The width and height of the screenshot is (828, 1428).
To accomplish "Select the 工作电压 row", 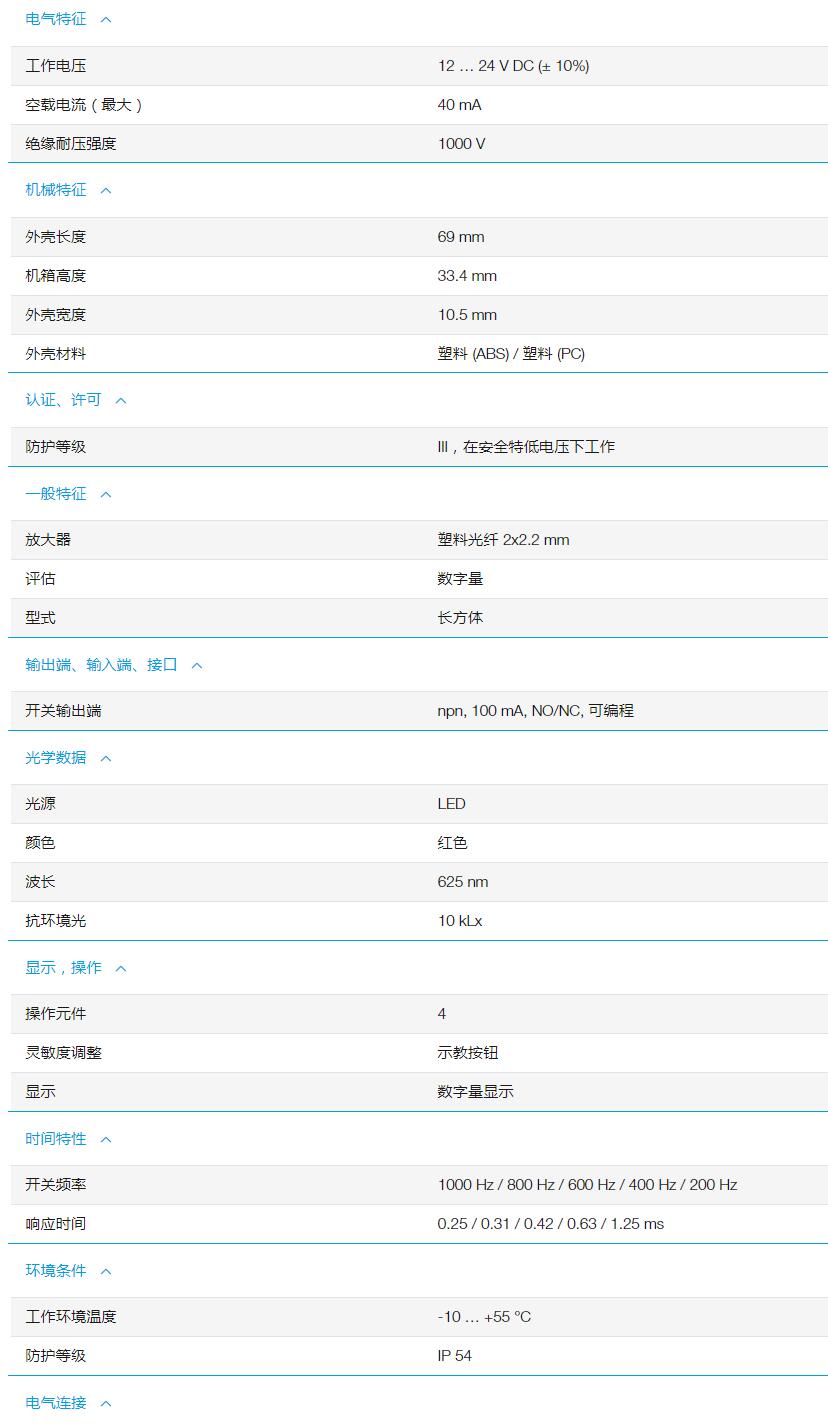I will 414,66.
